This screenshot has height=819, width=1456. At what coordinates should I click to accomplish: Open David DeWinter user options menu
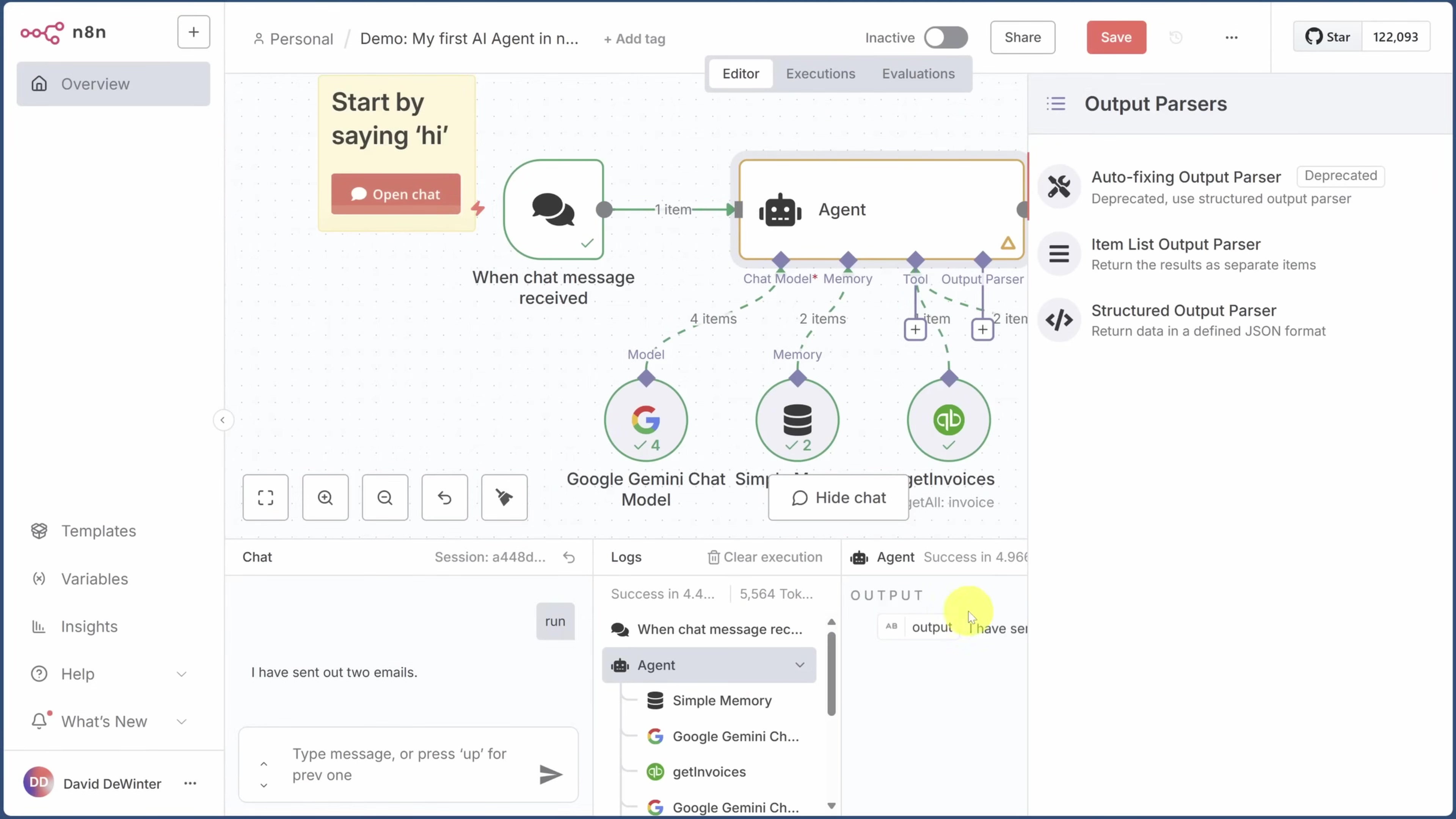pos(190,783)
